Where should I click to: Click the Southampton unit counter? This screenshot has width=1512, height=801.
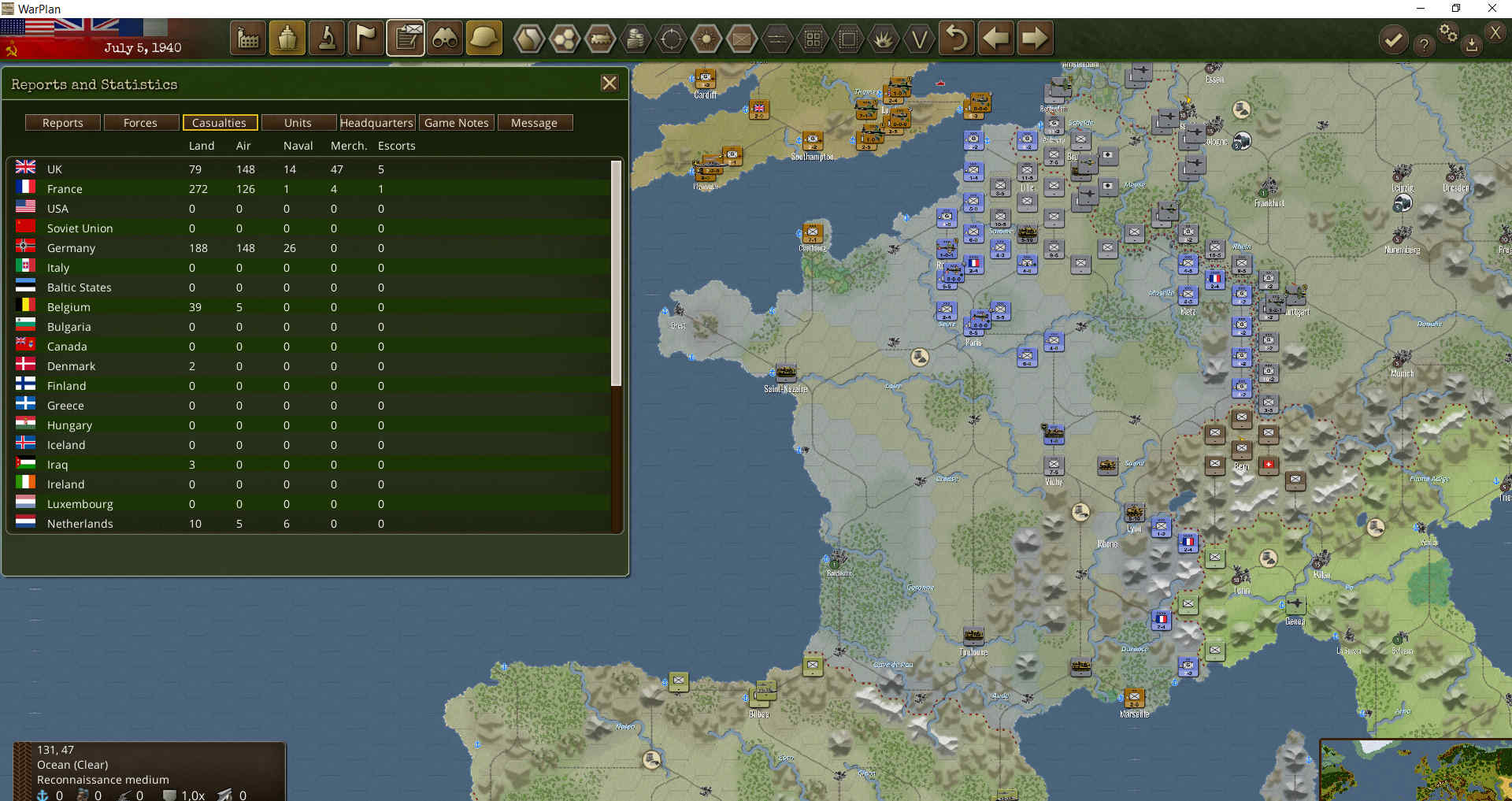[812, 141]
